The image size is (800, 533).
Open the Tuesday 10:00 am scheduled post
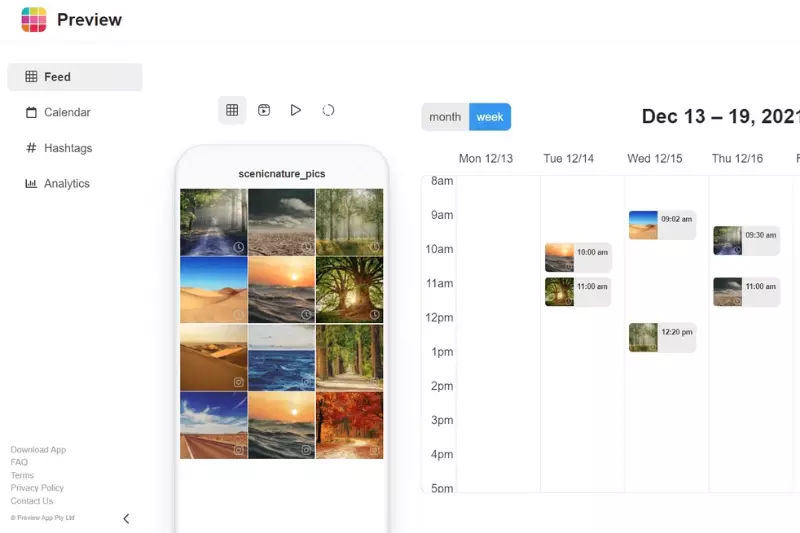tap(578, 258)
